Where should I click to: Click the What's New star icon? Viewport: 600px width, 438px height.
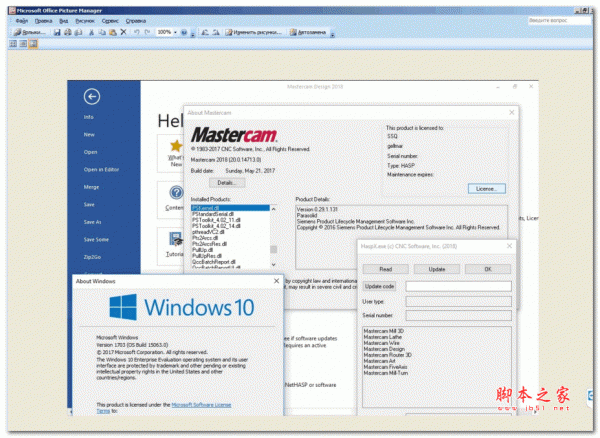[177, 147]
